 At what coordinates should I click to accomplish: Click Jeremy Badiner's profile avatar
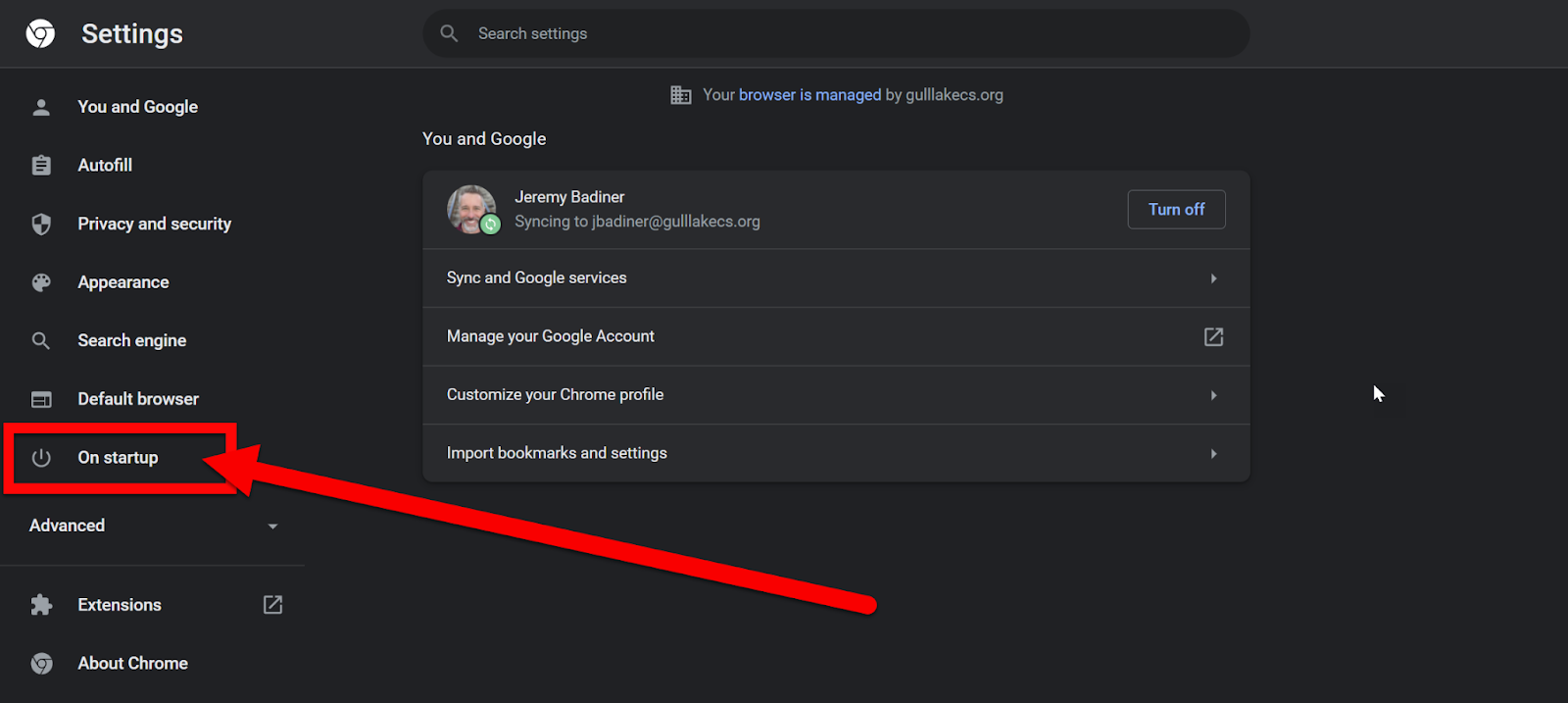click(x=472, y=209)
